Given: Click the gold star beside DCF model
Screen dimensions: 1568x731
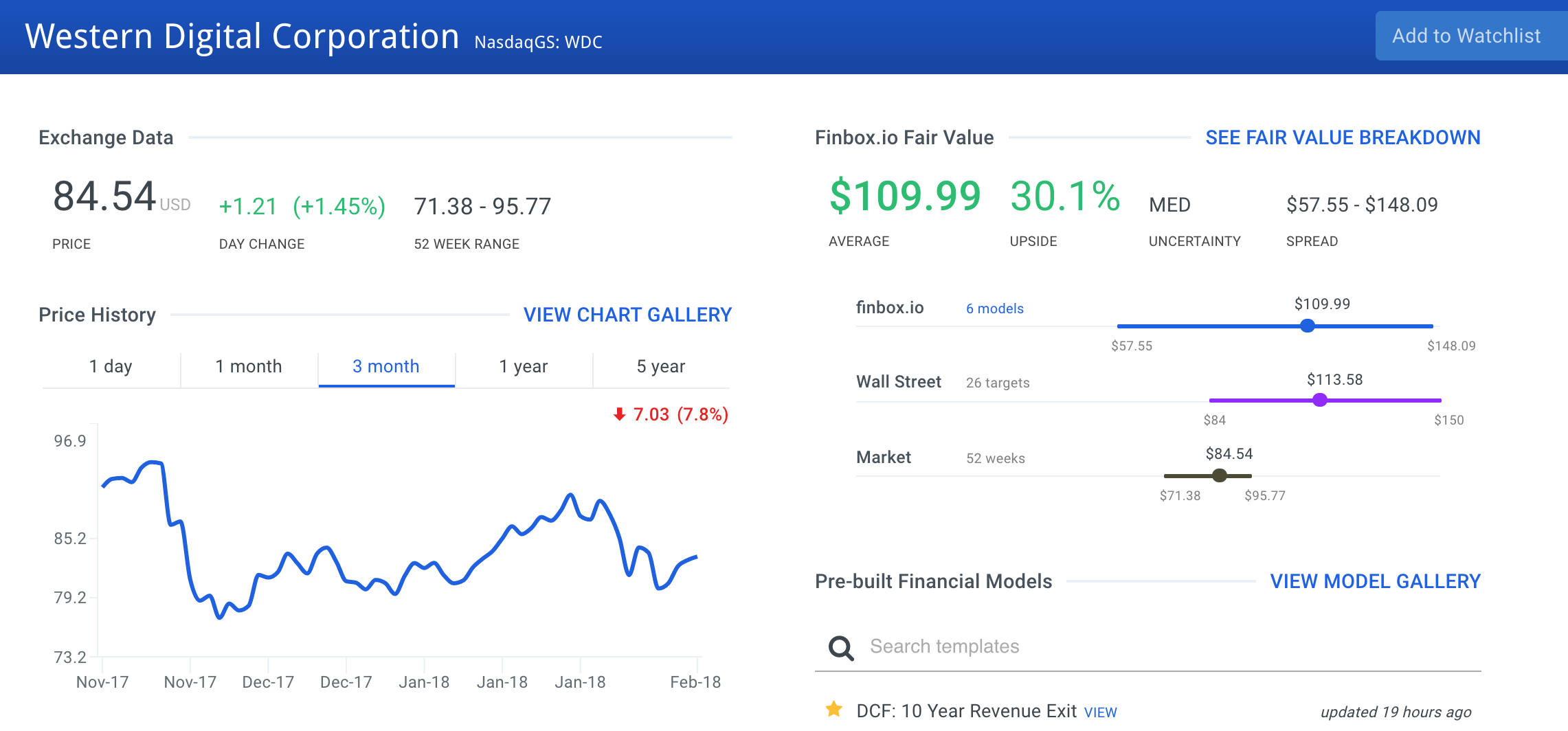Looking at the screenshot, I should pyautogui.click(x=834, y=709).
